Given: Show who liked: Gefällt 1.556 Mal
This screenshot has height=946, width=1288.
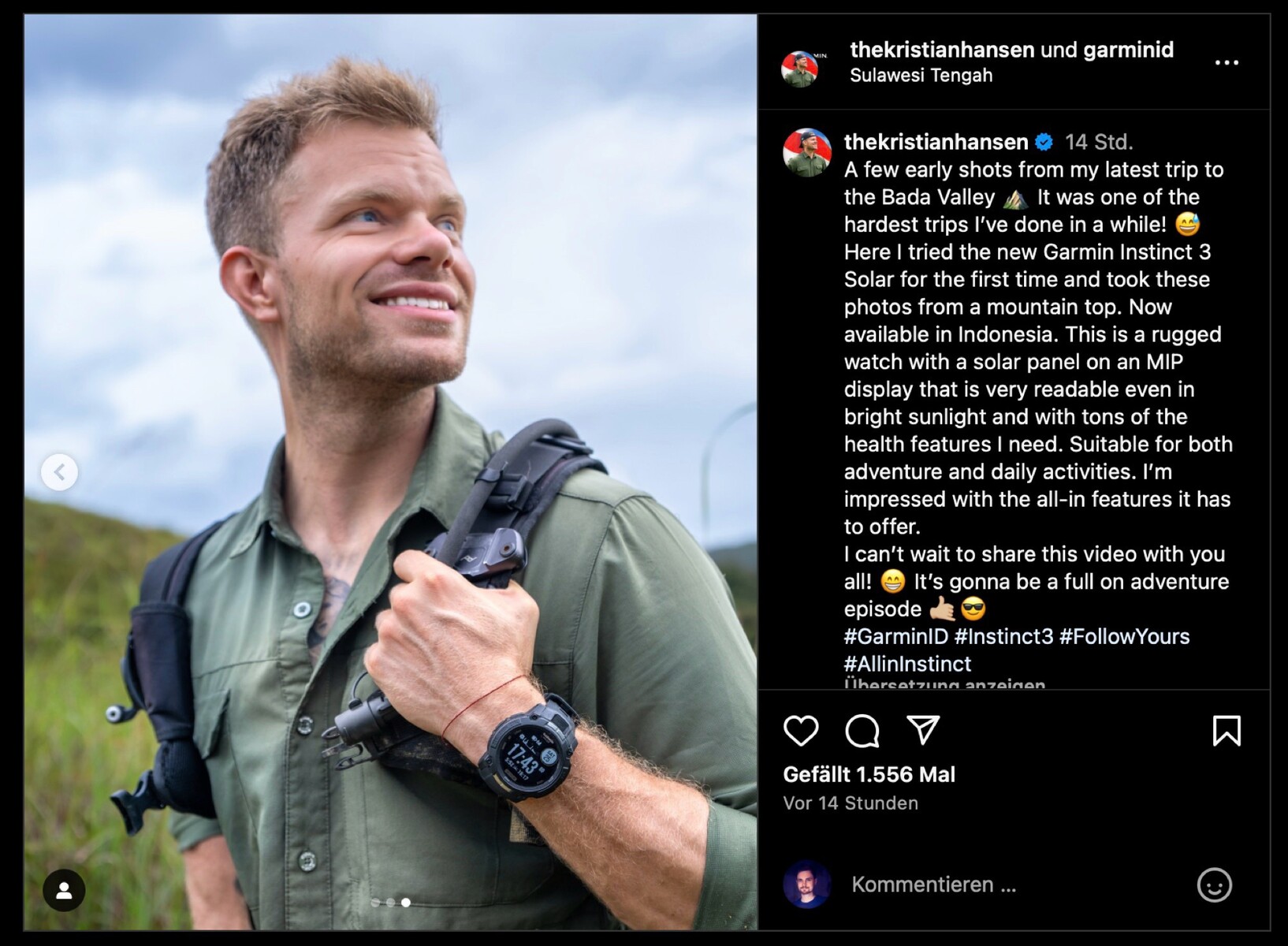Looking at the screenshot, I should (x=869, y=774).
